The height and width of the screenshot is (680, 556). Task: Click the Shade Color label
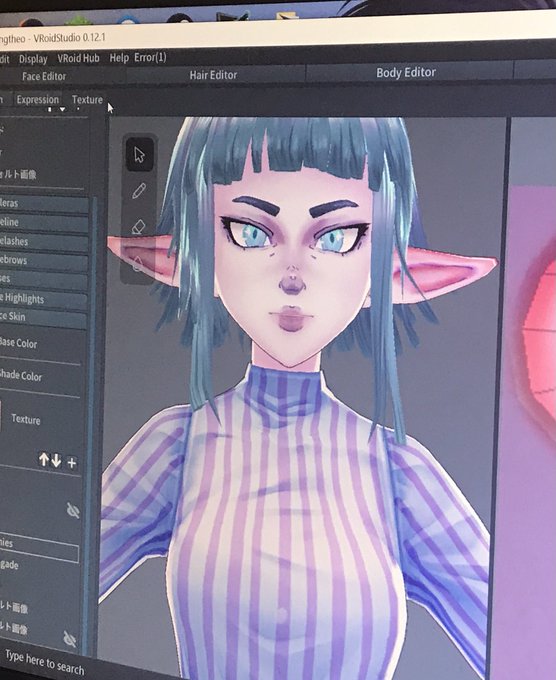(x=21, y=375)
